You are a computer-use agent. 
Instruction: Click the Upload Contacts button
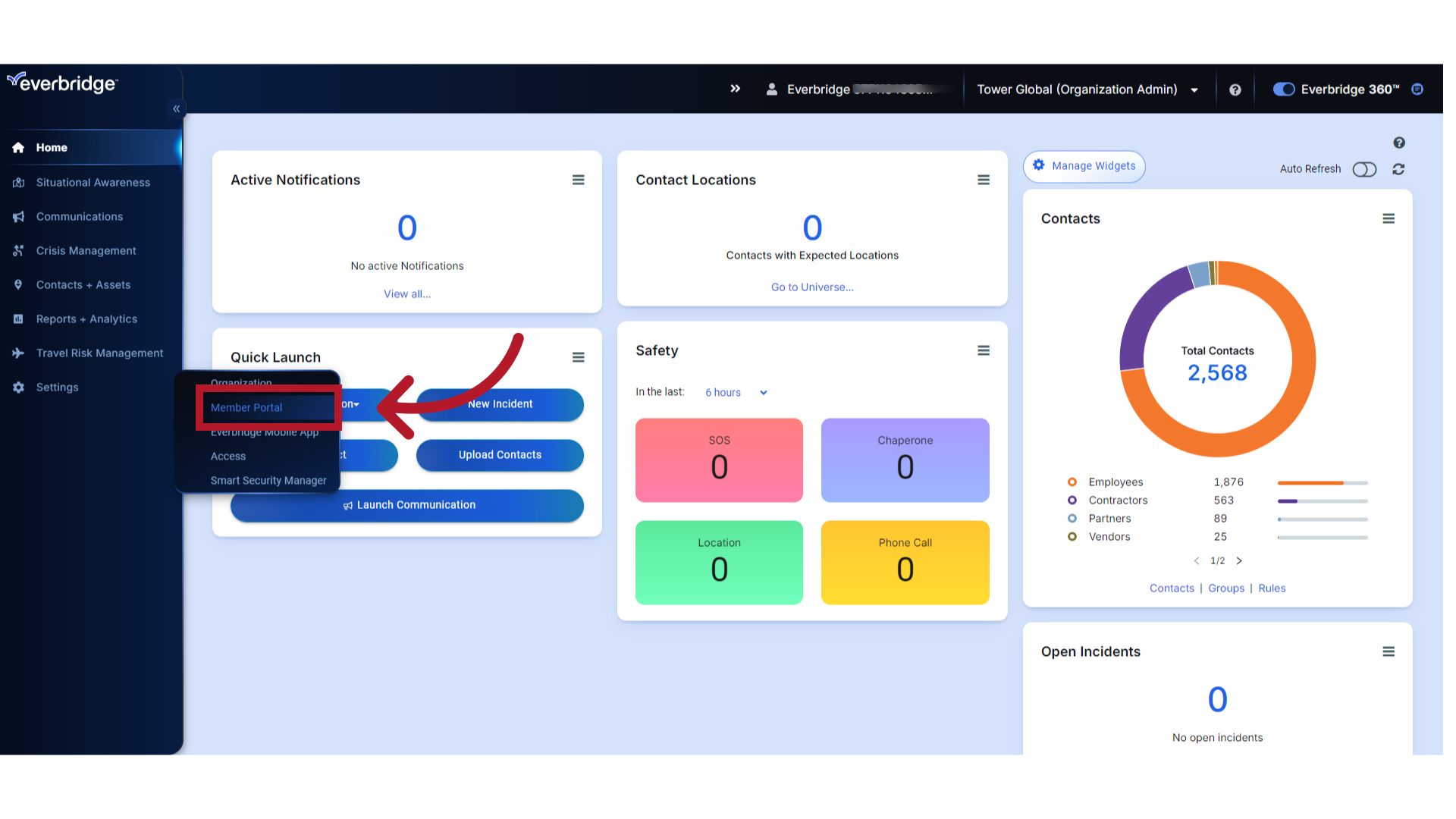point(500,454)
